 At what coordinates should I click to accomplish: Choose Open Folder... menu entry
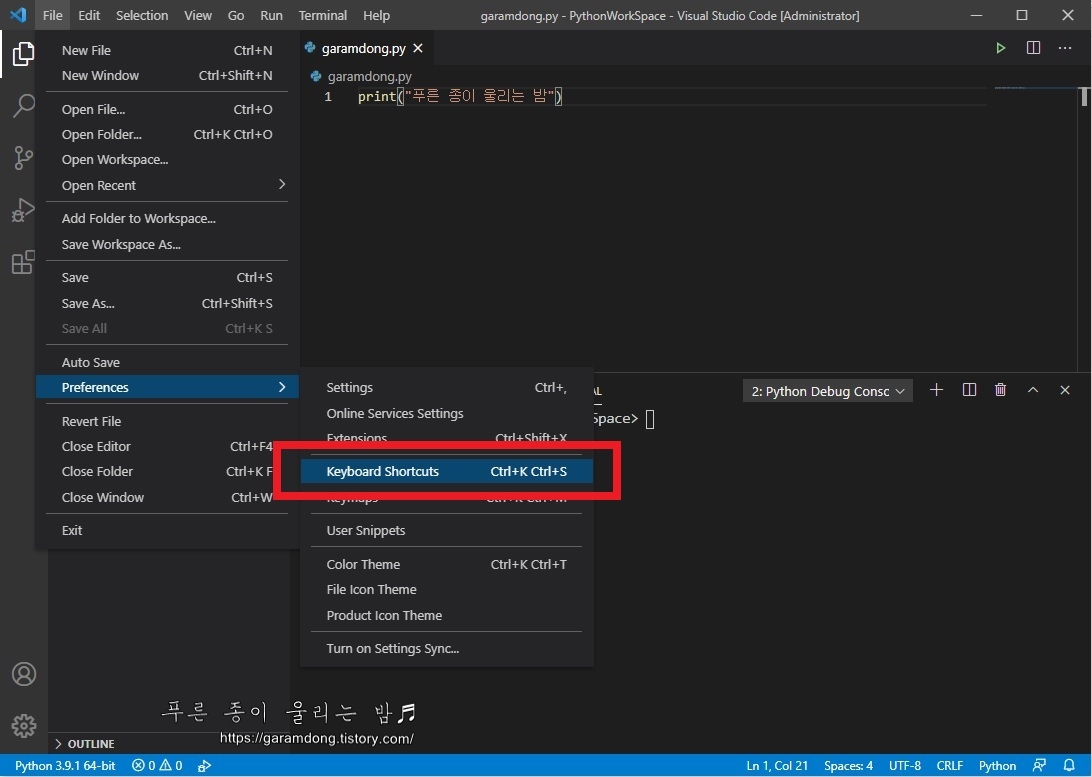click(x=167, y=134)
